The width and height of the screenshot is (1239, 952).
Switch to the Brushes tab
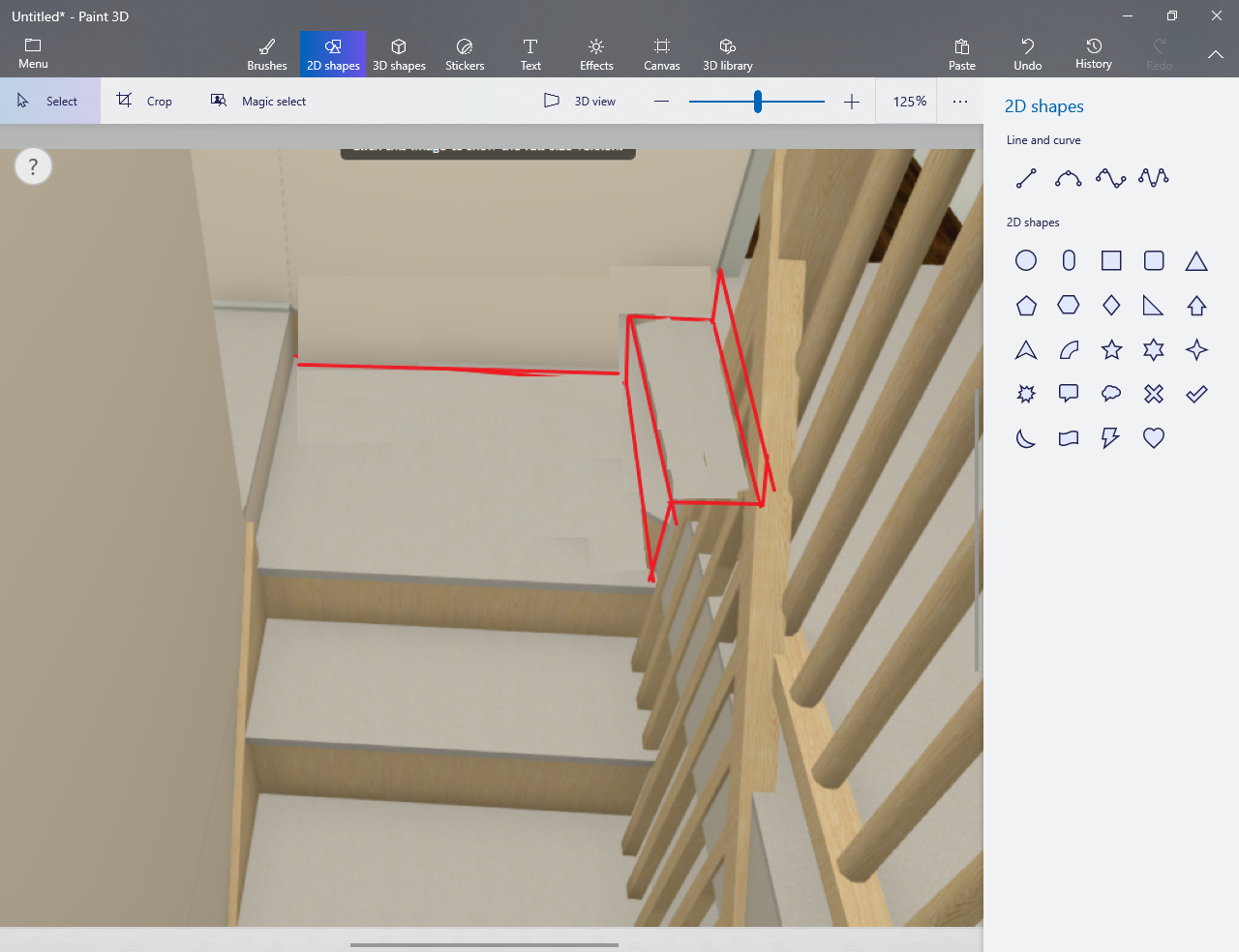[267, 54]
